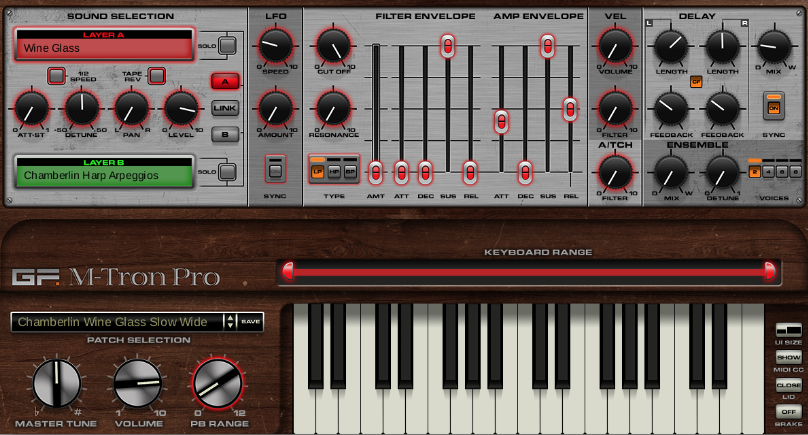Toggle Solo for Layer B
808x435 pixels.
[x=227, y=172]
